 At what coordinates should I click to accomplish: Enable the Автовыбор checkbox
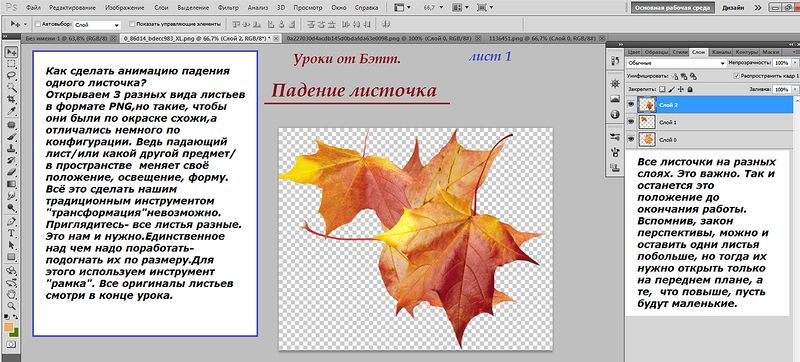38,24
